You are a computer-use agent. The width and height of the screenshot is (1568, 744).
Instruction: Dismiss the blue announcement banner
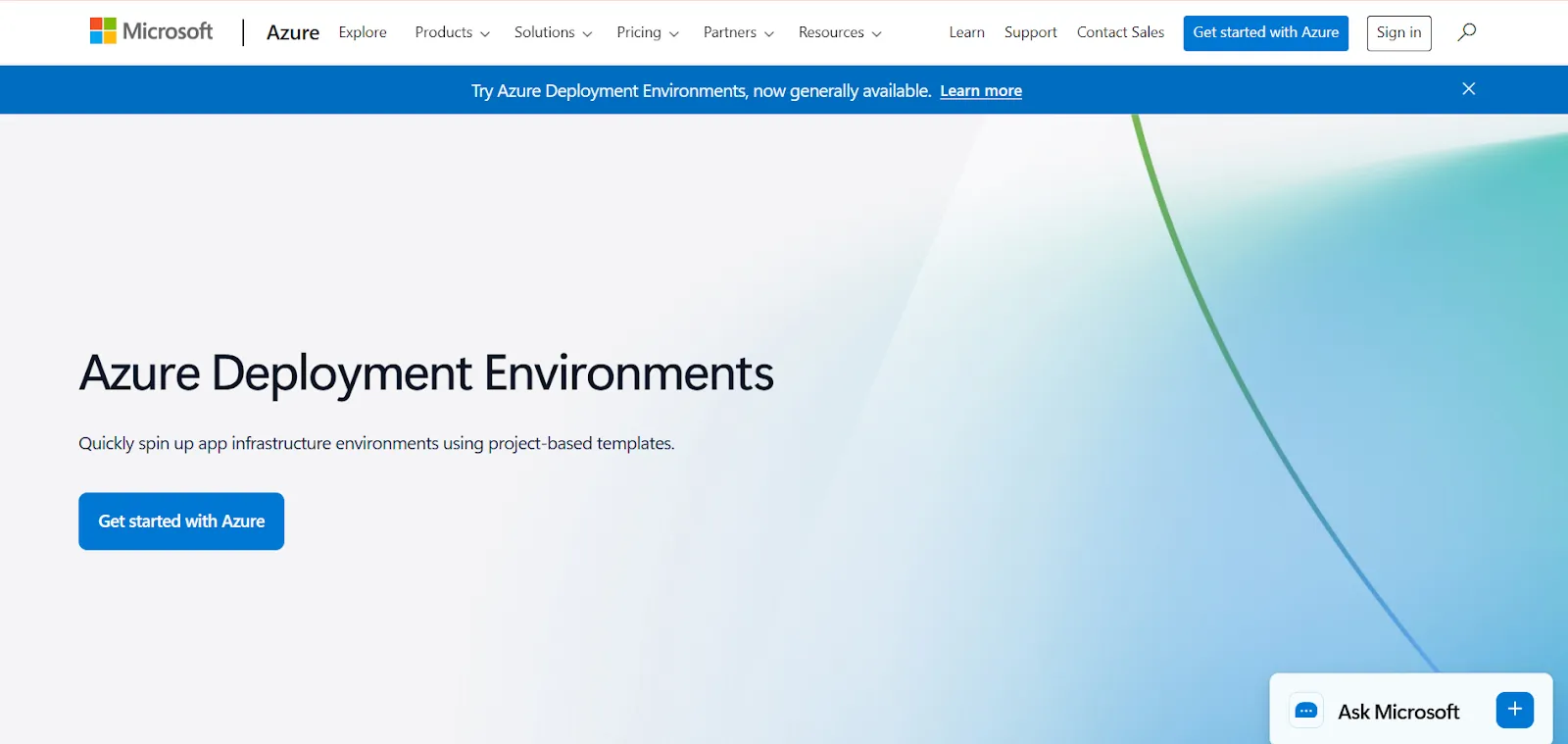tap(1468, 89)
